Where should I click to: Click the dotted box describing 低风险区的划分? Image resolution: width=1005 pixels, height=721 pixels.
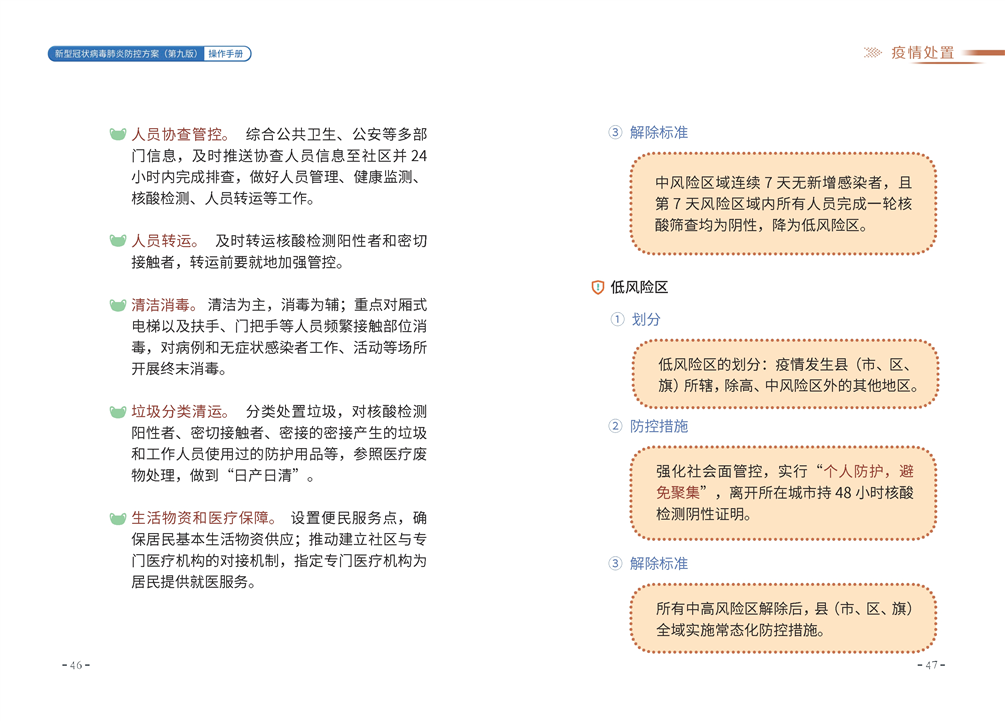pyautogui.click(x=783, y=374)
